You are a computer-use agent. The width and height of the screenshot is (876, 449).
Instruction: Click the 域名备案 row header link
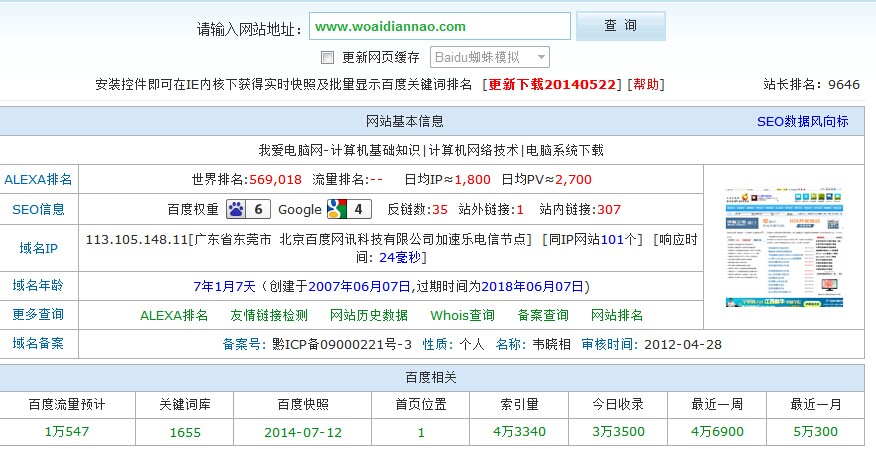pos(38,343)
